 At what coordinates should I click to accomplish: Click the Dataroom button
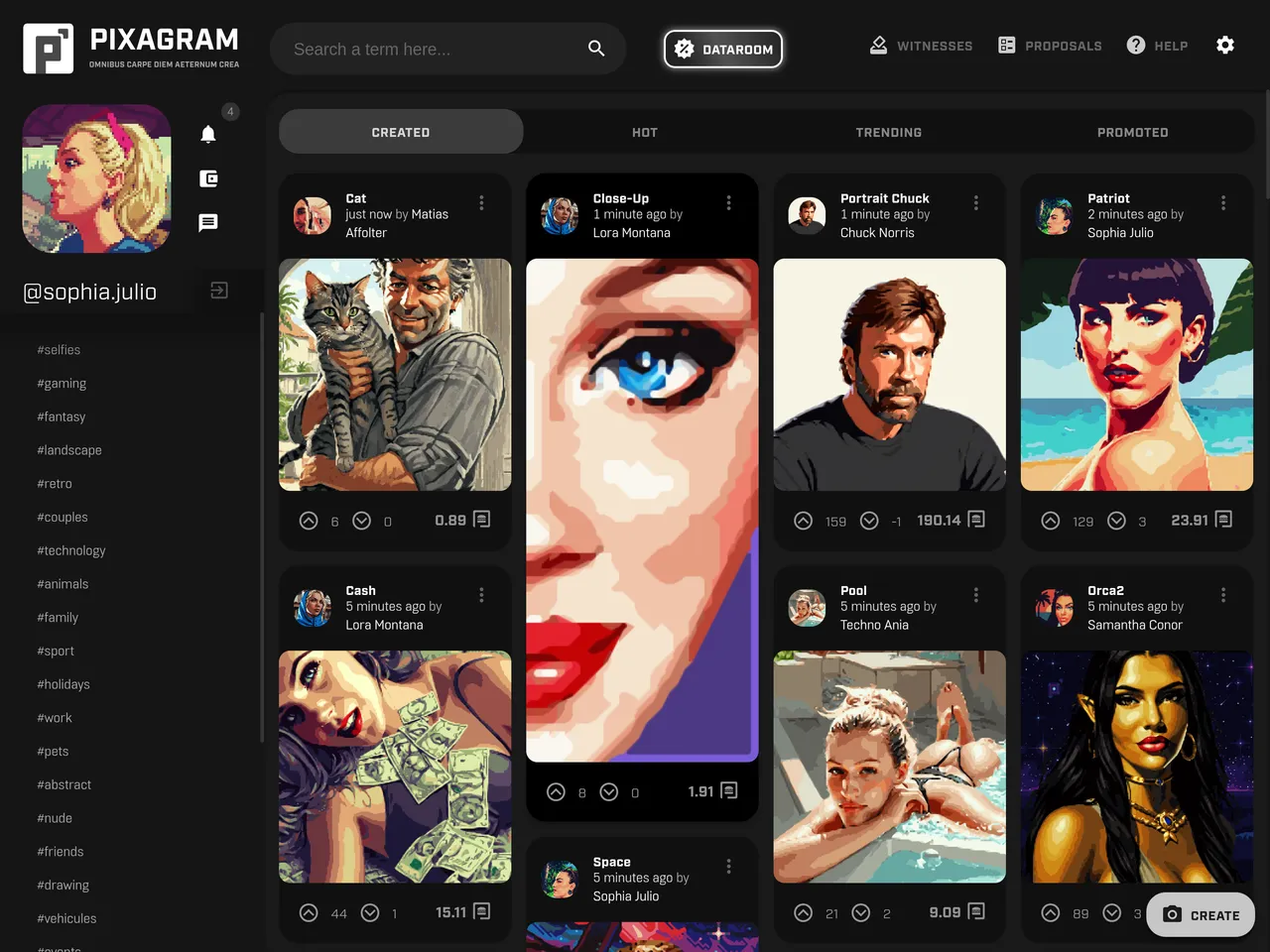tap(723, 49)
